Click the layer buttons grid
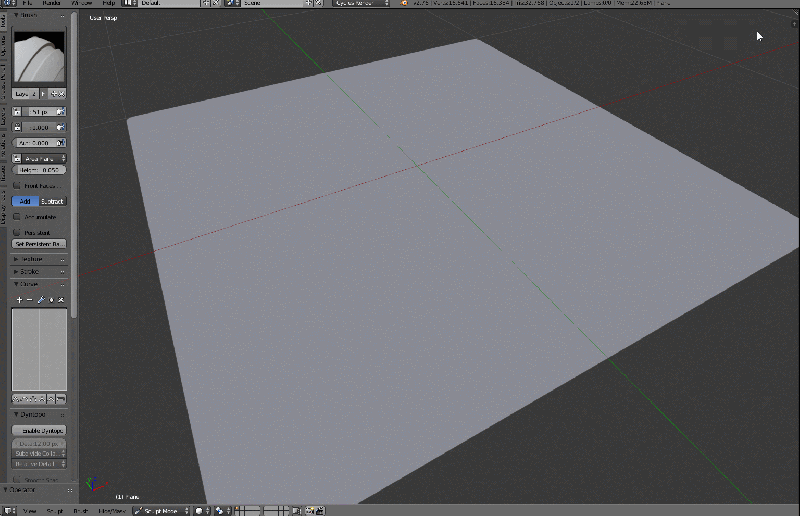This screenshot has height=516, width=800. coord(263,511)
